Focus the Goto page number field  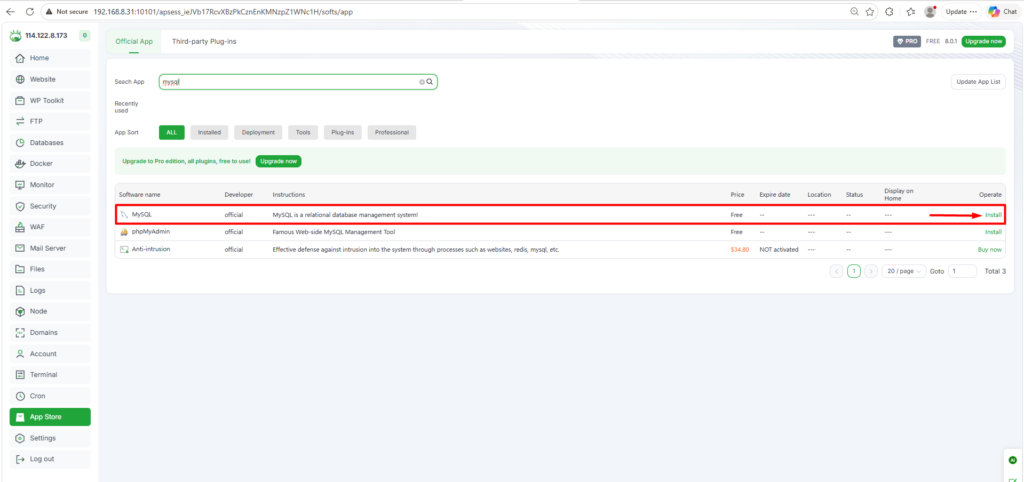(962, 271)
